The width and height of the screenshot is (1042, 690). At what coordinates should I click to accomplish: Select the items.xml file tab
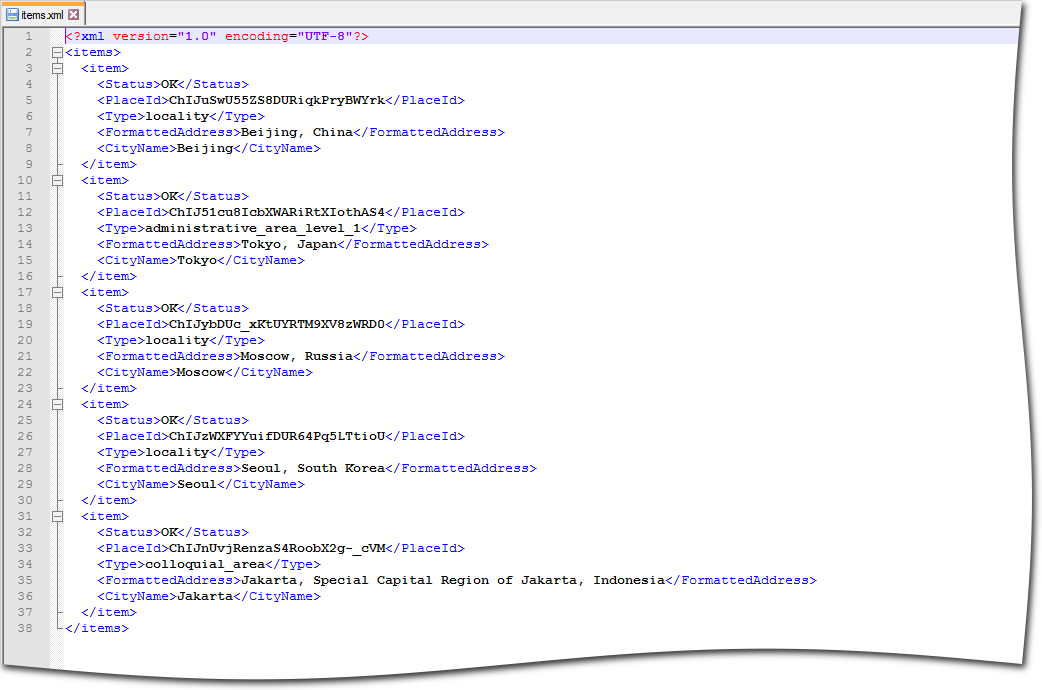[42, 15]
